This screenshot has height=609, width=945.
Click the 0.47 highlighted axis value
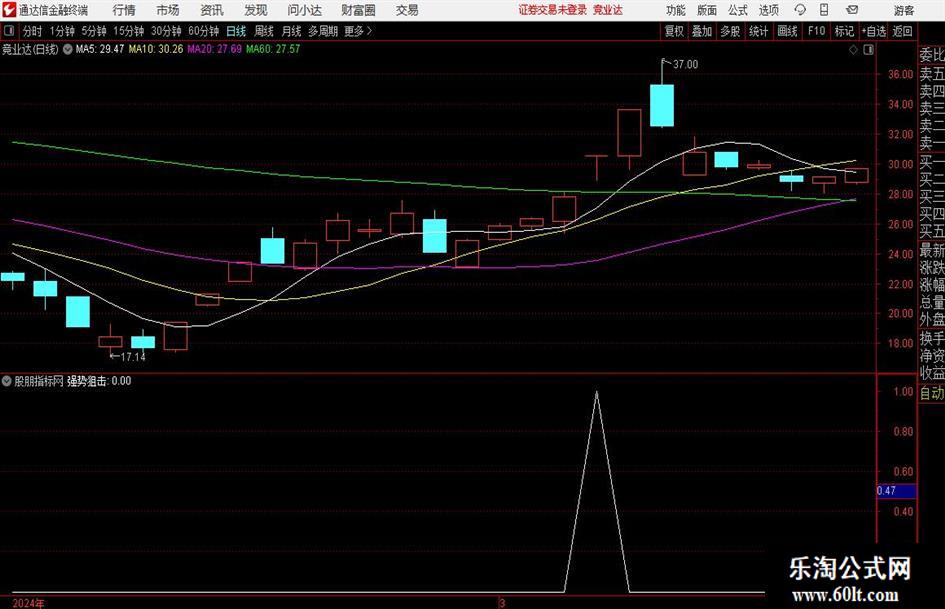coord(896,491)
